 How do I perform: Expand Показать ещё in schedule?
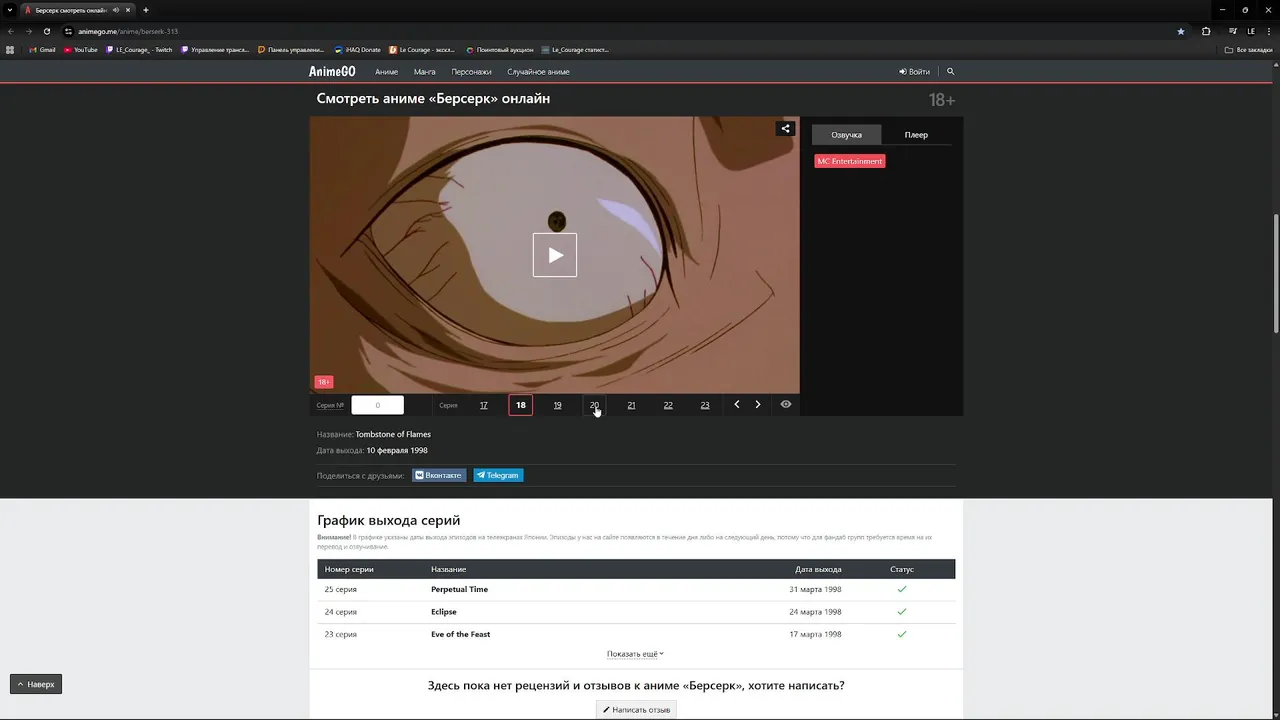click(x=635, y=654)
